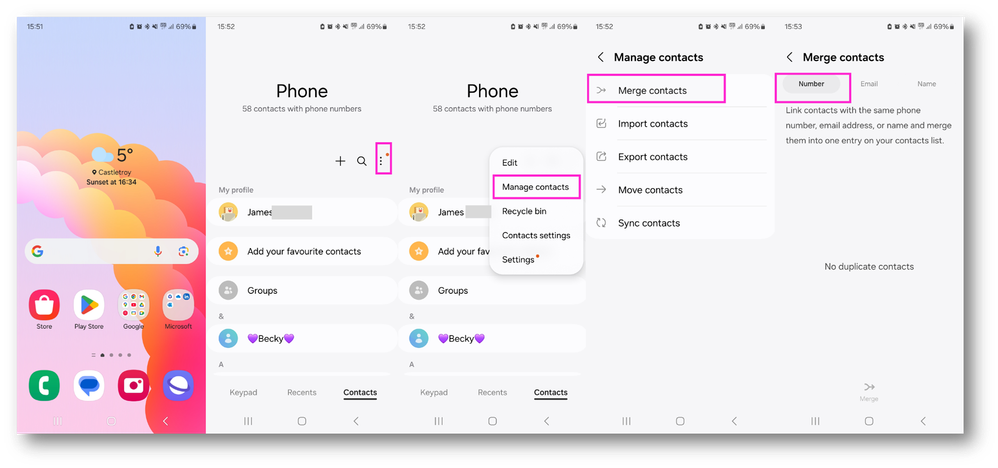This screenshot has height=468, width=998.
Task: Choose Recycle bin from the popup menu
Action: pyautogui.click(x=524, y=211)
